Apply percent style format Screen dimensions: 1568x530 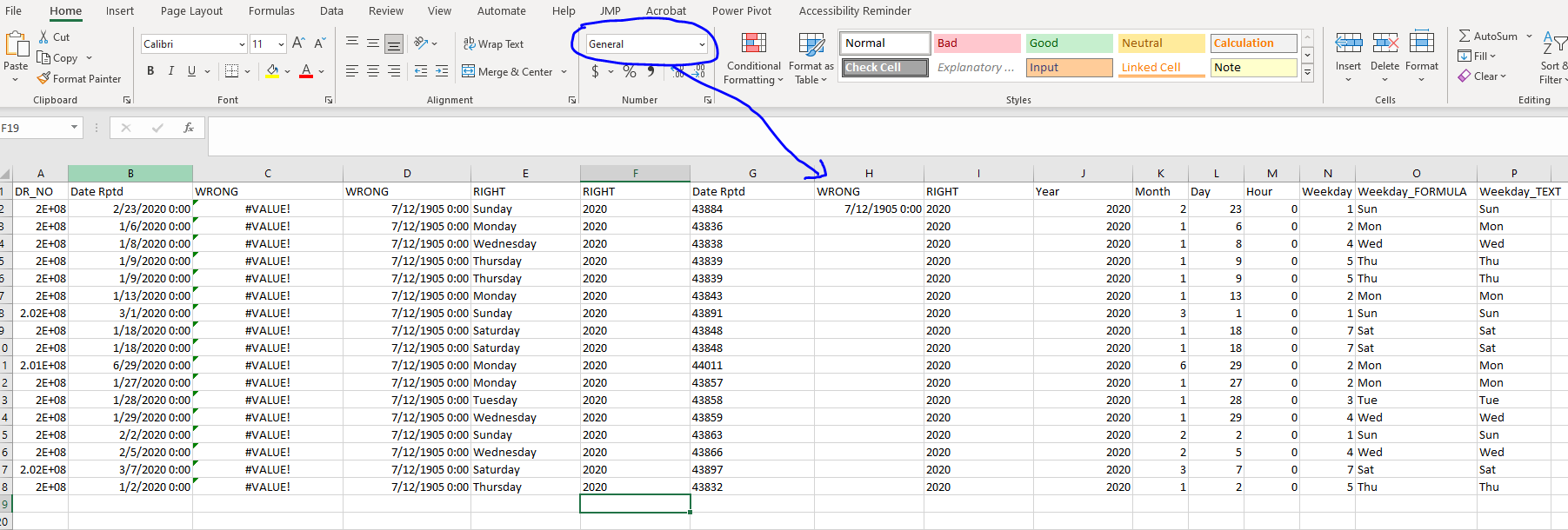(630, 71)
